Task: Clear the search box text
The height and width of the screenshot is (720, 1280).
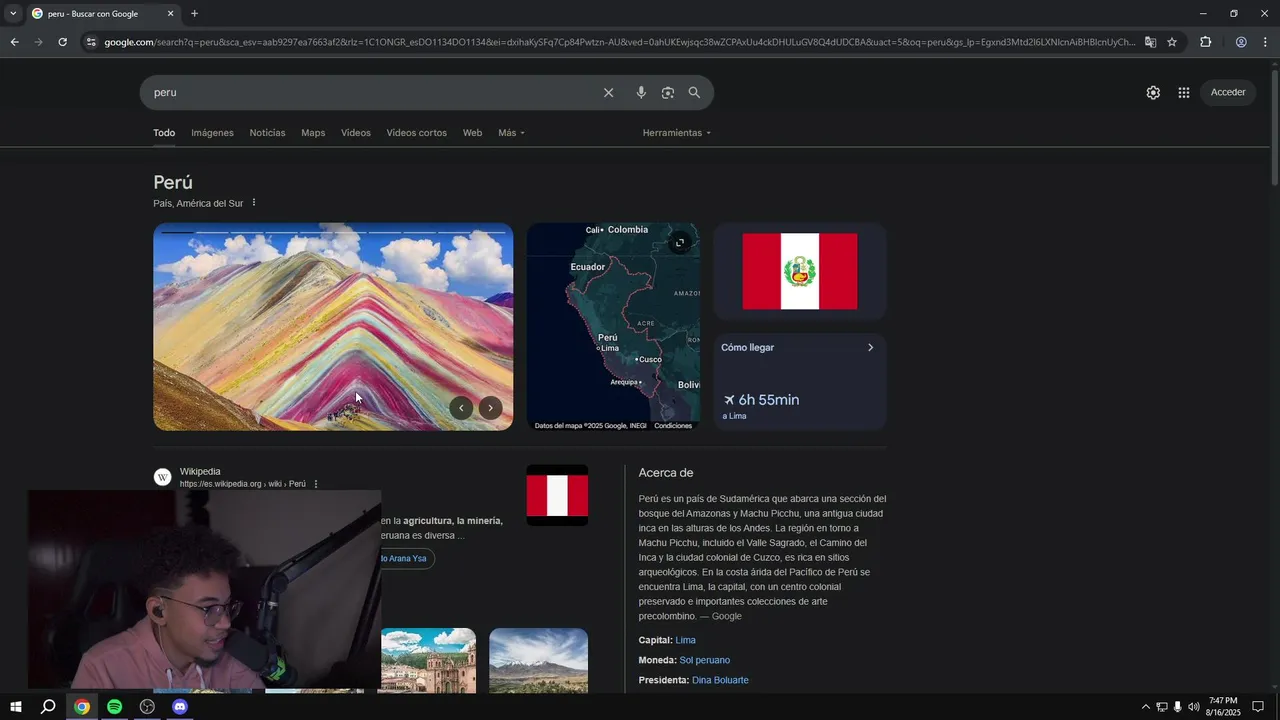Action: click(608, 93)
